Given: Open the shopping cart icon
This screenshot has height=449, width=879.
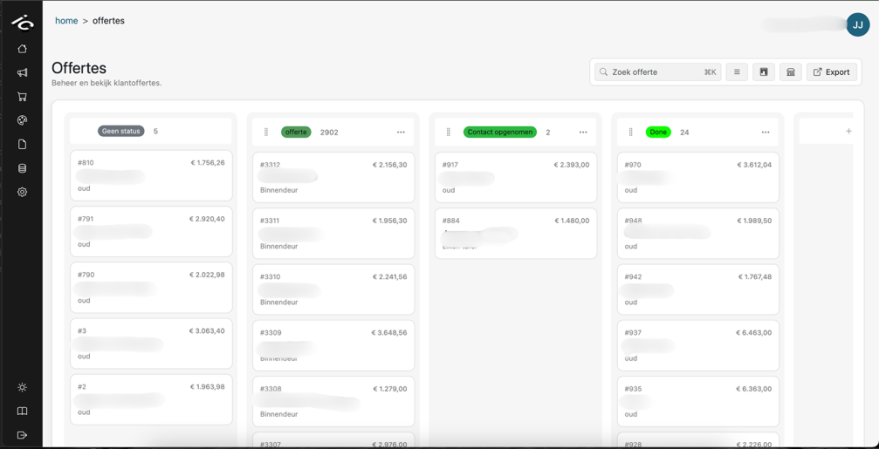Looking at the screenshot, I should [x=22, y=96].
